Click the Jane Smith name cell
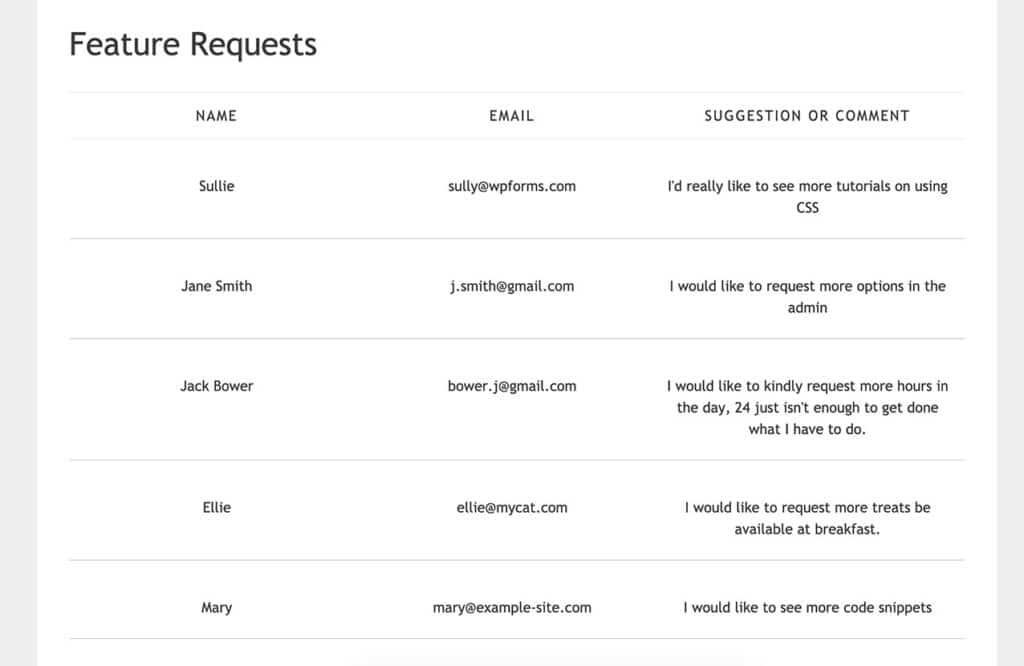Image resolution: width=1024 pixels, height=666 pixels. tap(217, 286)
